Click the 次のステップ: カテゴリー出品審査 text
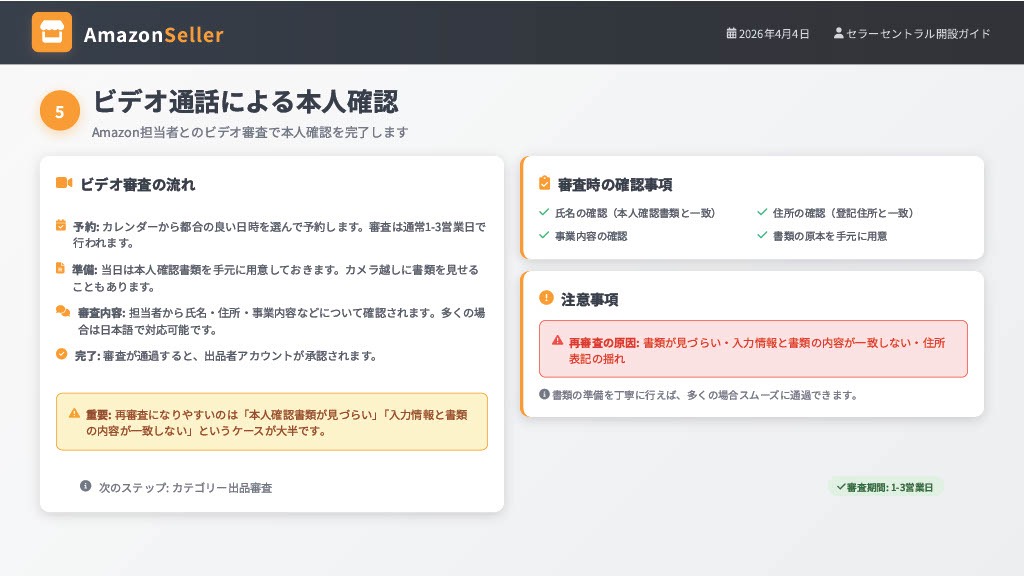The image size is (1024, 576). click(185, 487)
